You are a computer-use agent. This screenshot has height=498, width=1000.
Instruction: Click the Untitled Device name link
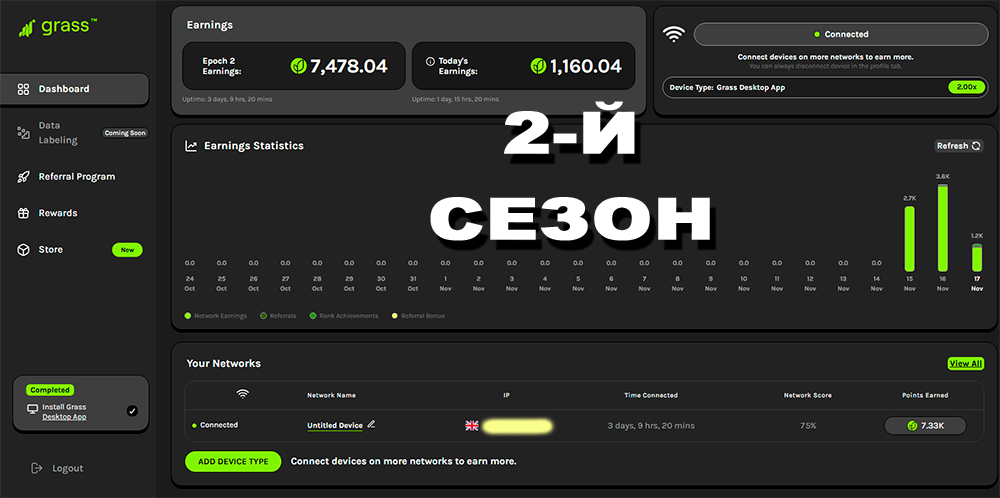point(335,425)
